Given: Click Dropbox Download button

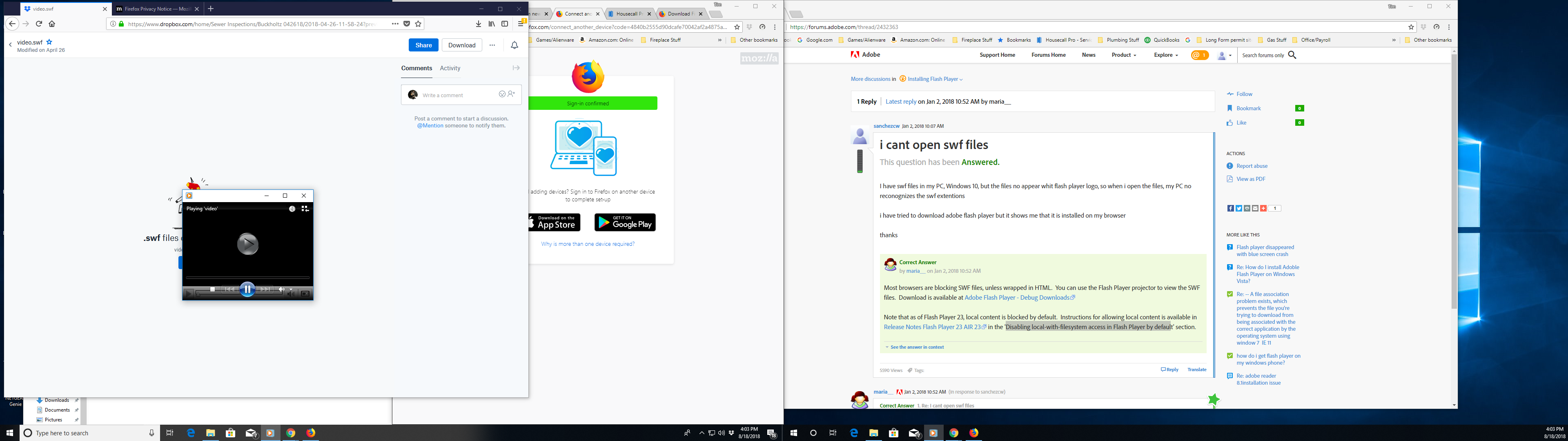Looking at the screenshot, I should pos(461,45).
